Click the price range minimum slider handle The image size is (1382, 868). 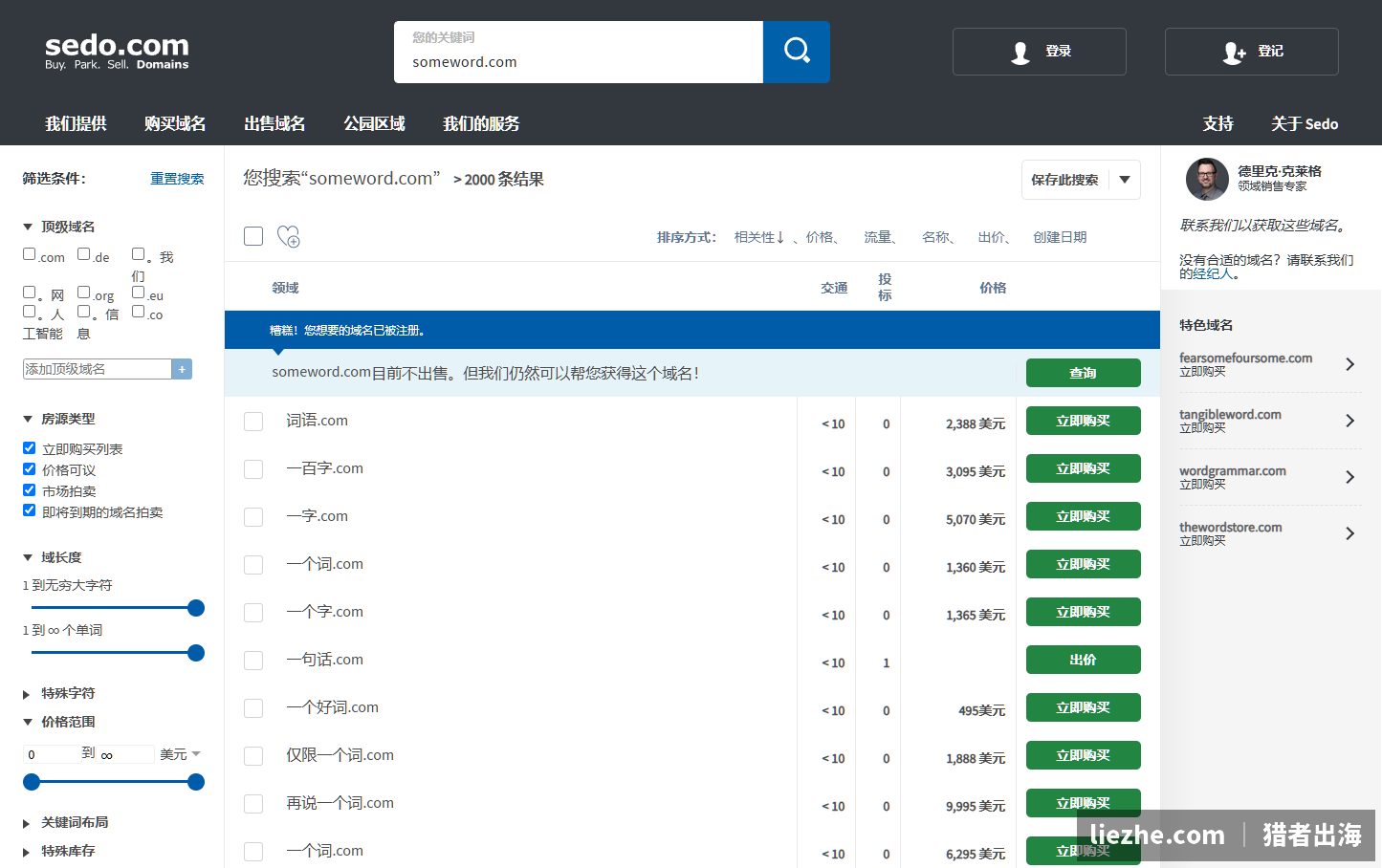32,782
